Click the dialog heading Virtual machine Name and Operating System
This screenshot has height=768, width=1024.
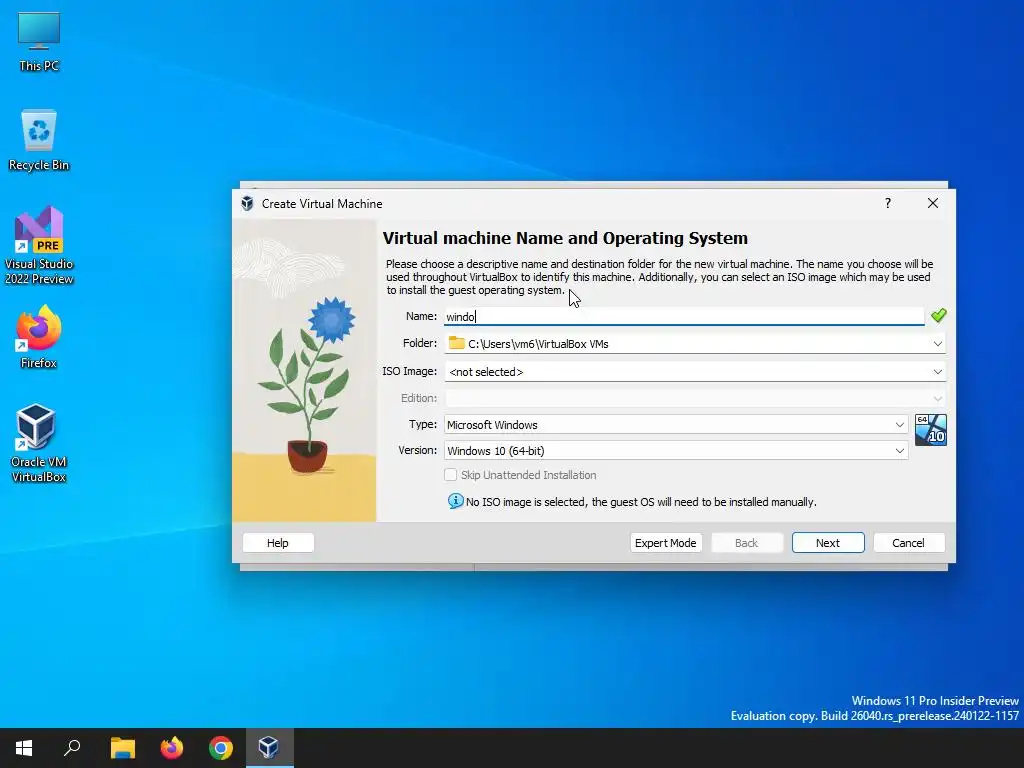565,238
